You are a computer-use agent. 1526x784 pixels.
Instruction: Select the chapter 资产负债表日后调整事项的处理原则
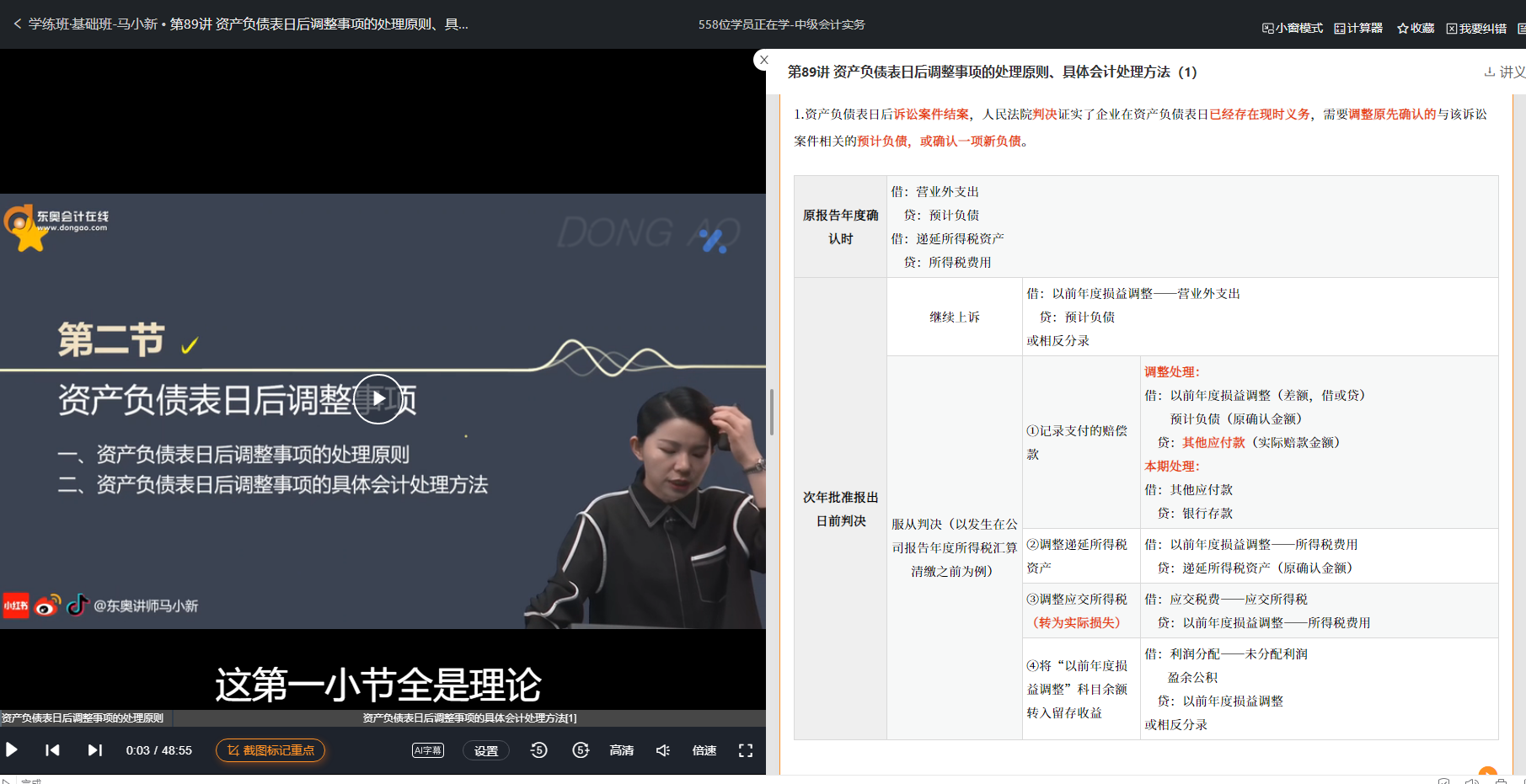[x=84, y=718]
